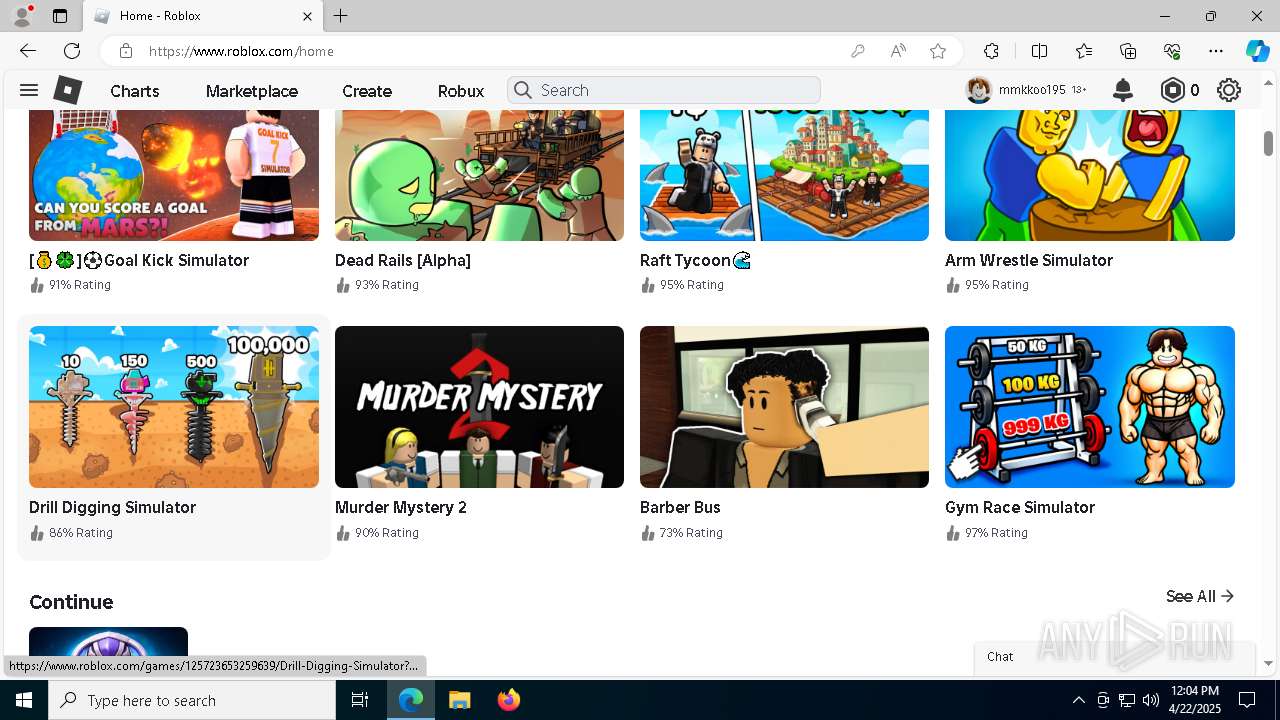1280x720 pixels.
Task: Open the Robux balance icon
Action: [x=1172, y=90]
